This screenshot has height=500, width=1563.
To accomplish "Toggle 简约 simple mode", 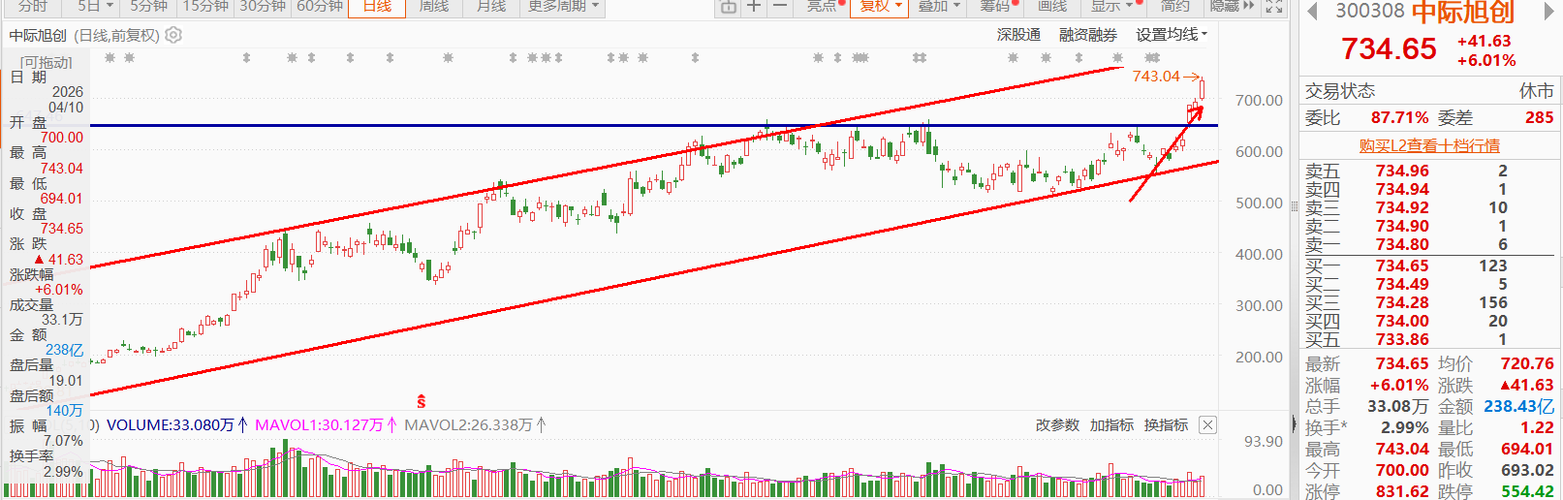I will coord(1175,6).
